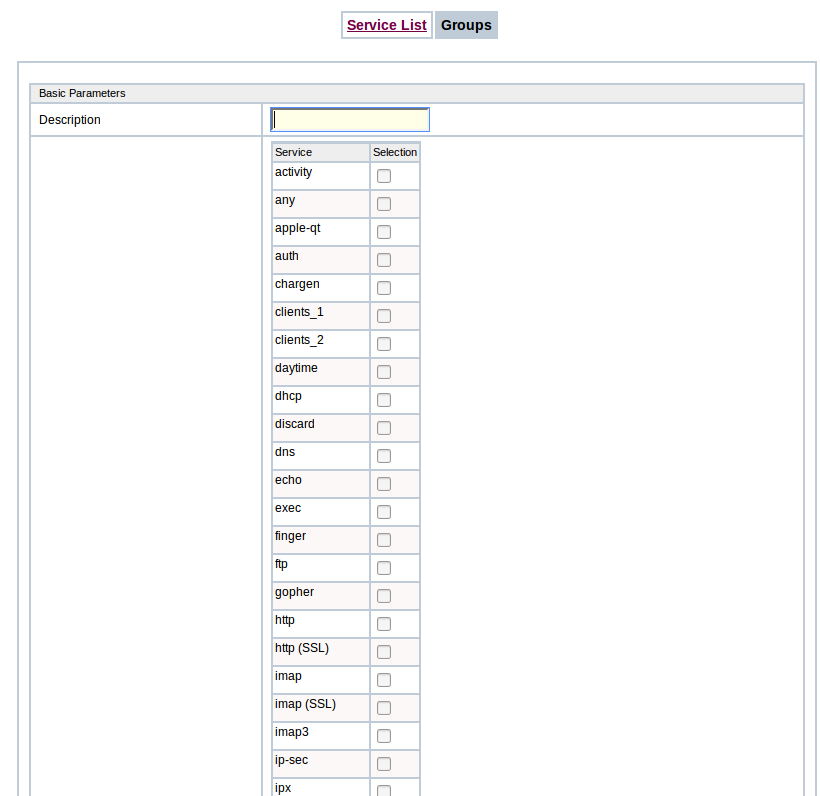This screenshot has width=820, height=796.
Task: Enable the activity service checkbox
Action: click(384, 176)
